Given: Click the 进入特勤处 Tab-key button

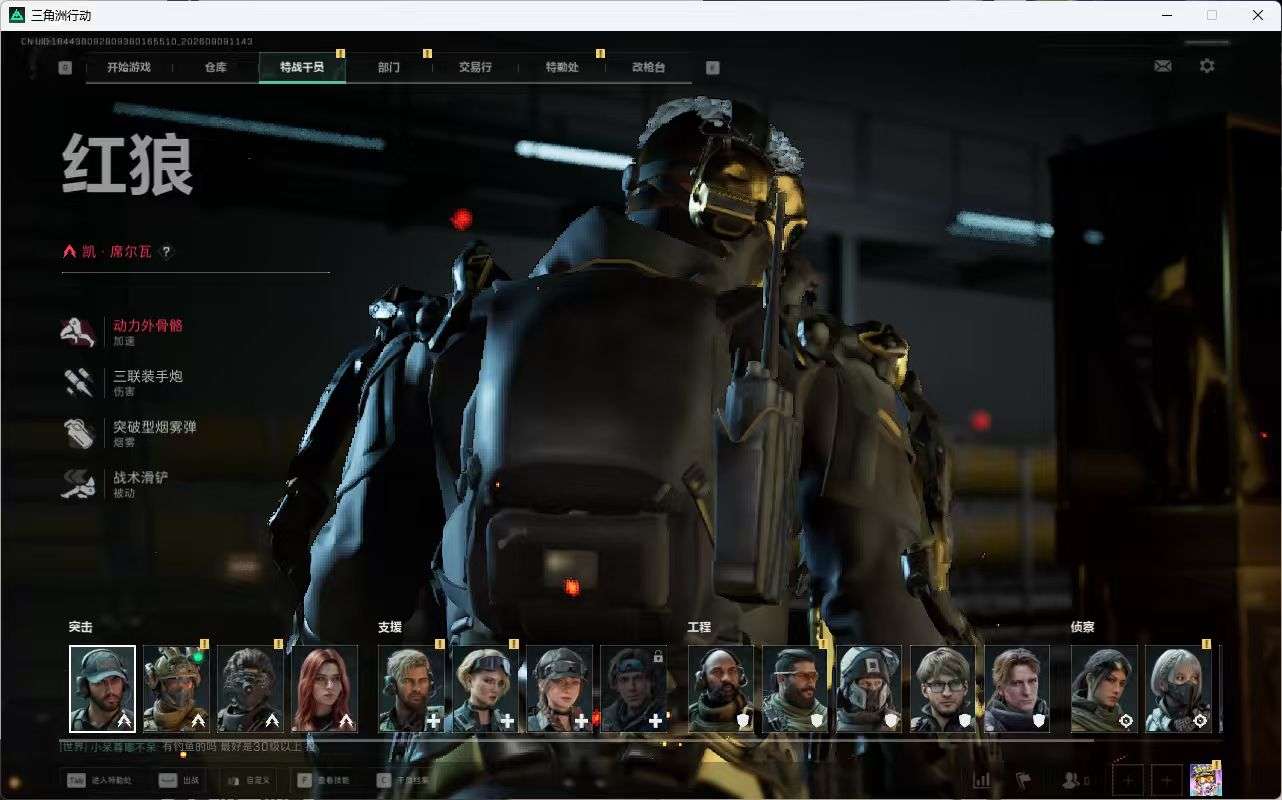Looking at the screenshot, I should point(100,780).
